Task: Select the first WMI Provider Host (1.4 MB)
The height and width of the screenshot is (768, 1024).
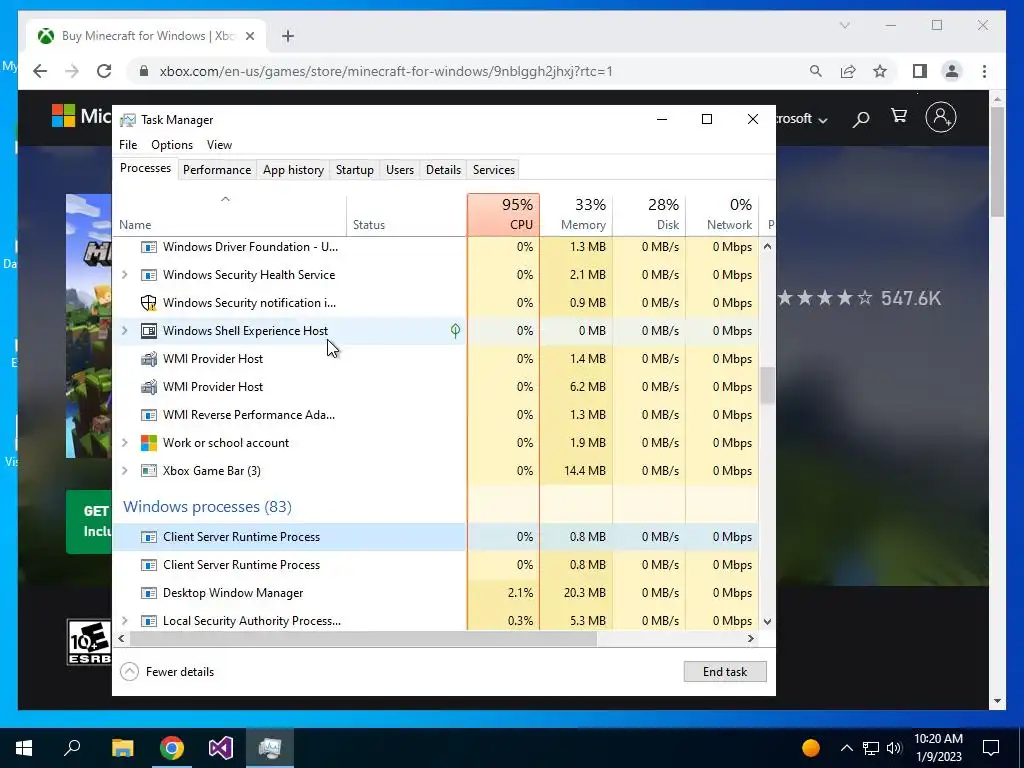Action: pyautogui.click(x=436, y=359)
